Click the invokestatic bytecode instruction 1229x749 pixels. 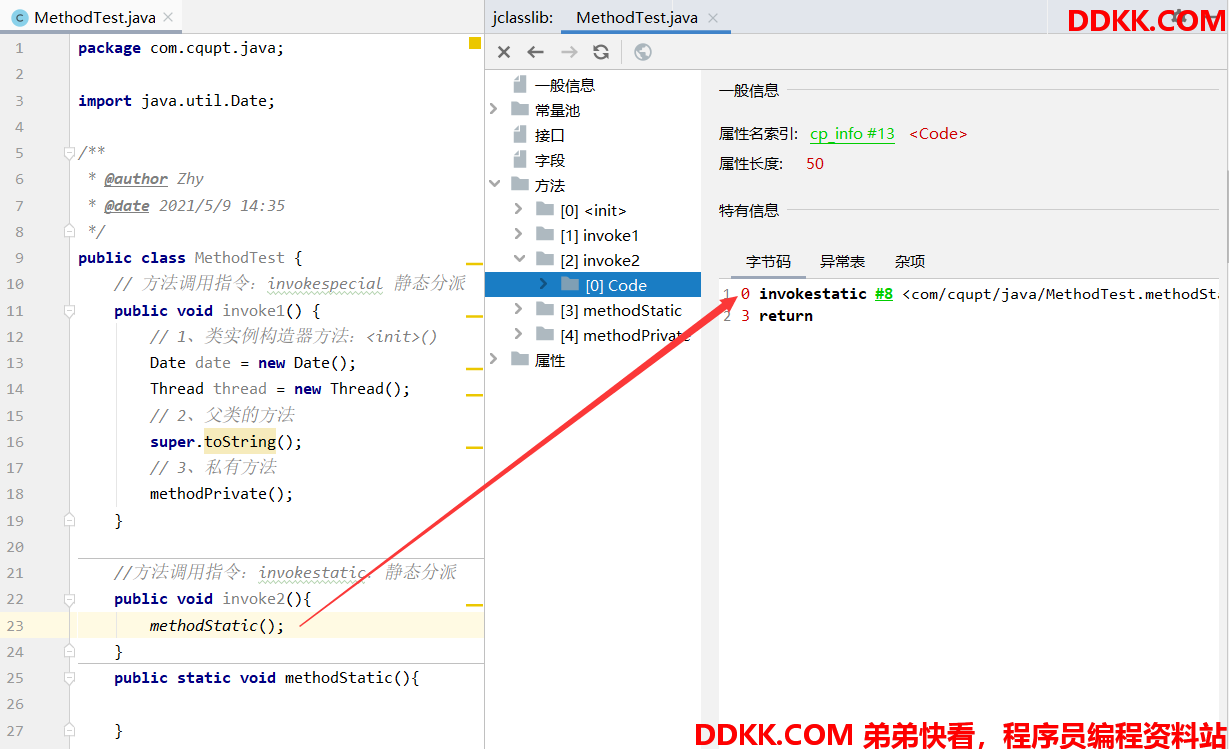(813, 294)
